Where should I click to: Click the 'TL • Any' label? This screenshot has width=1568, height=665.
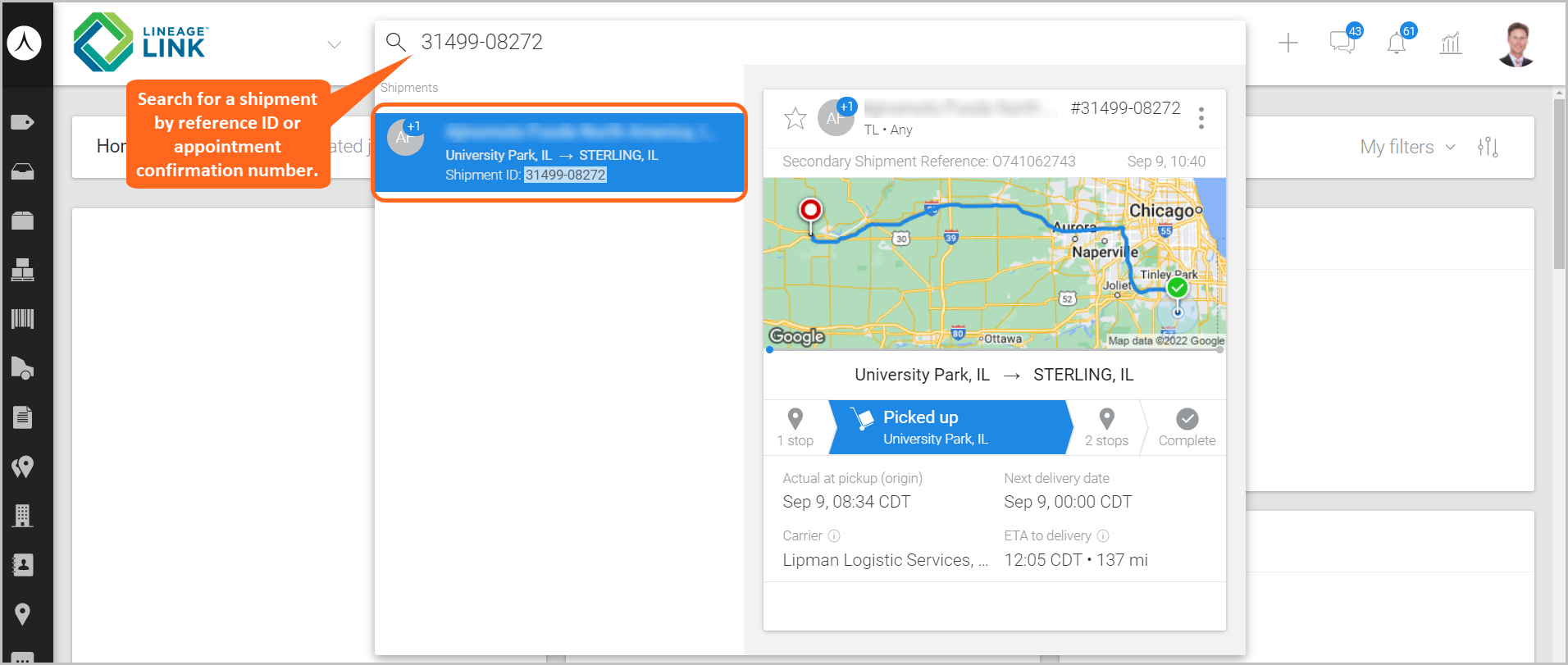(x=888, y=130)
